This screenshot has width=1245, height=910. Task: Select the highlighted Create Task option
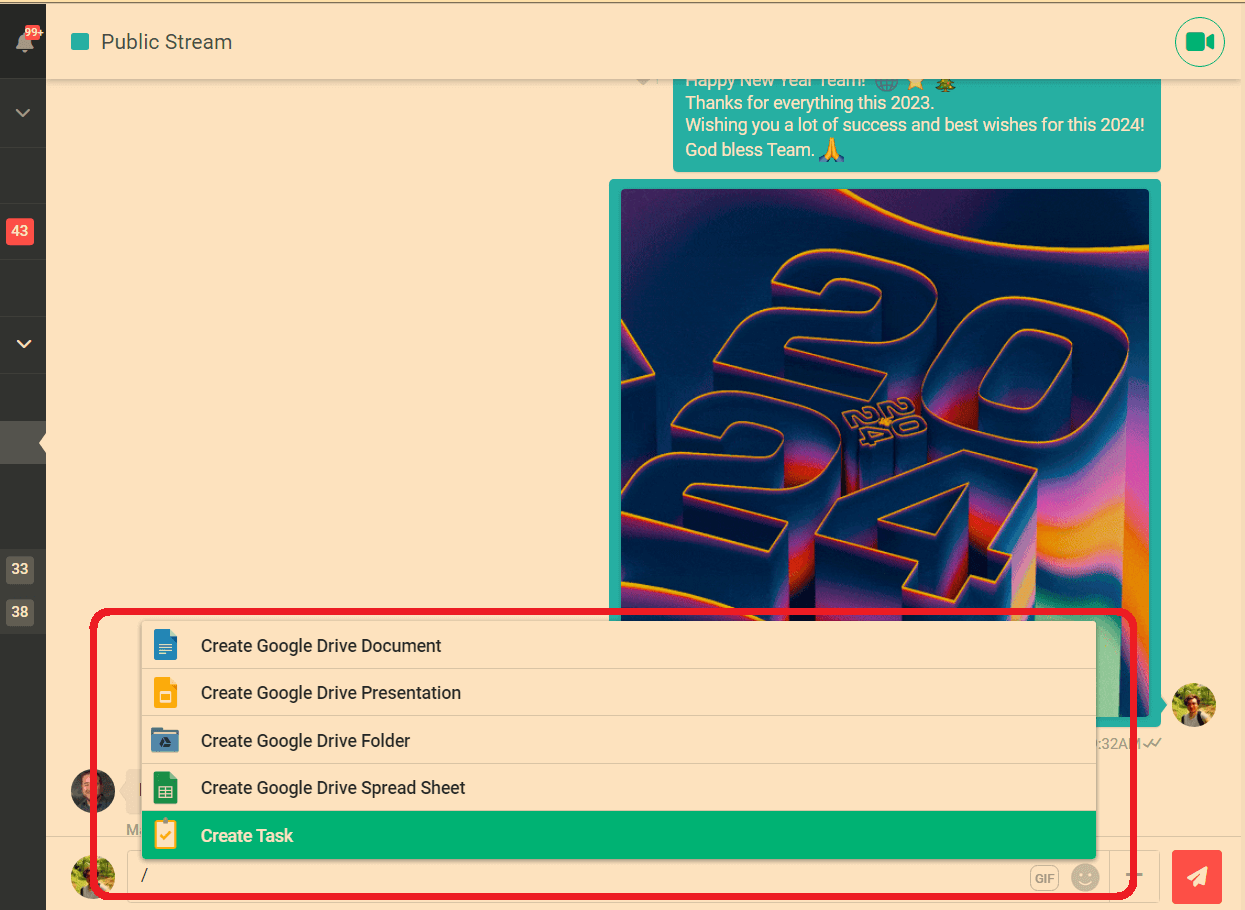(x=247, y=836)
